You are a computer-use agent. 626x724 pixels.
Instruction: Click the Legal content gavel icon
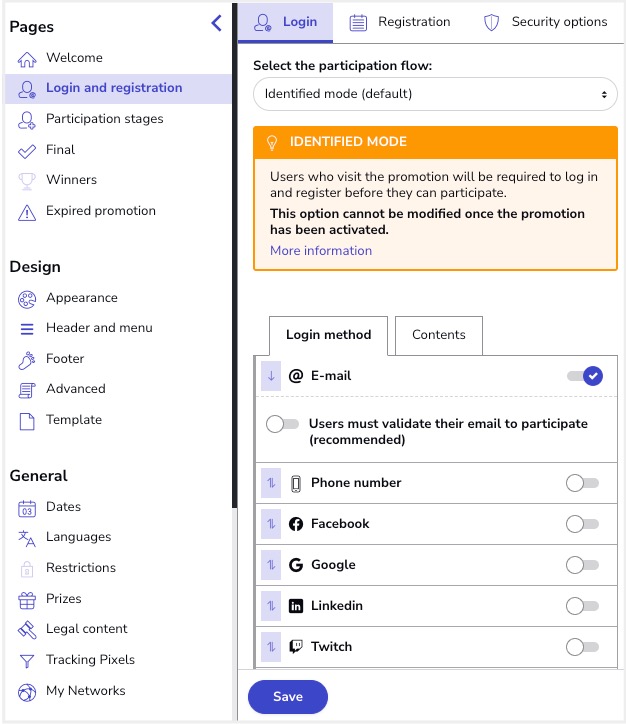pyautogui.click(x=27, y=629)
